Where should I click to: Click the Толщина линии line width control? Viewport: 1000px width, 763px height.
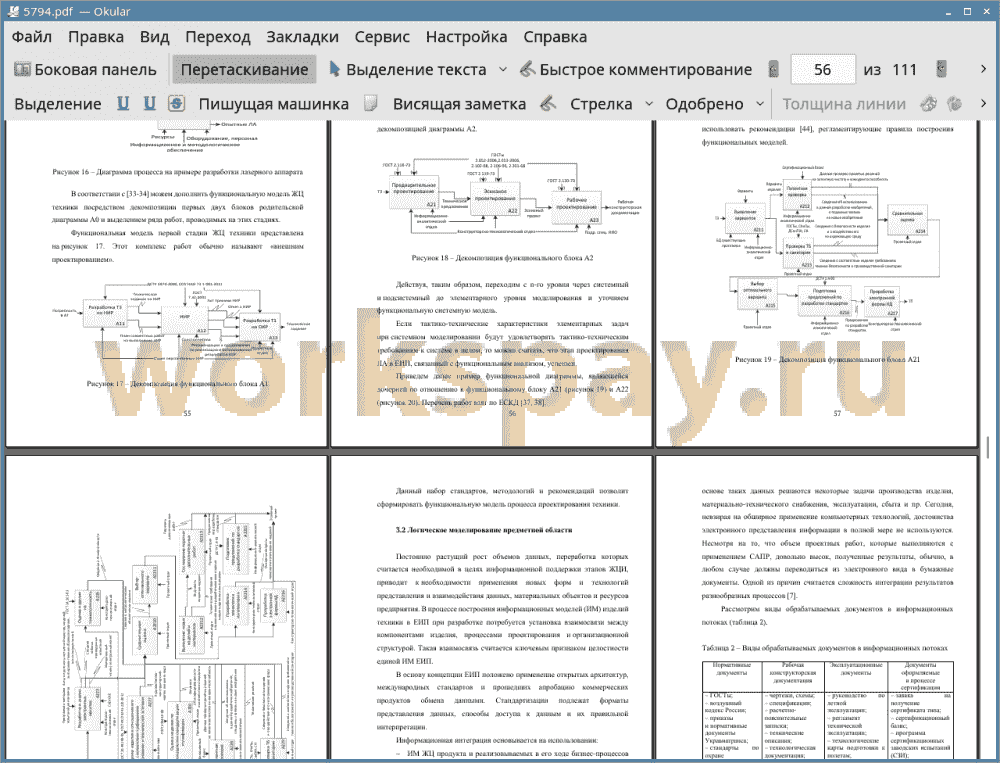tap(844, 104)
